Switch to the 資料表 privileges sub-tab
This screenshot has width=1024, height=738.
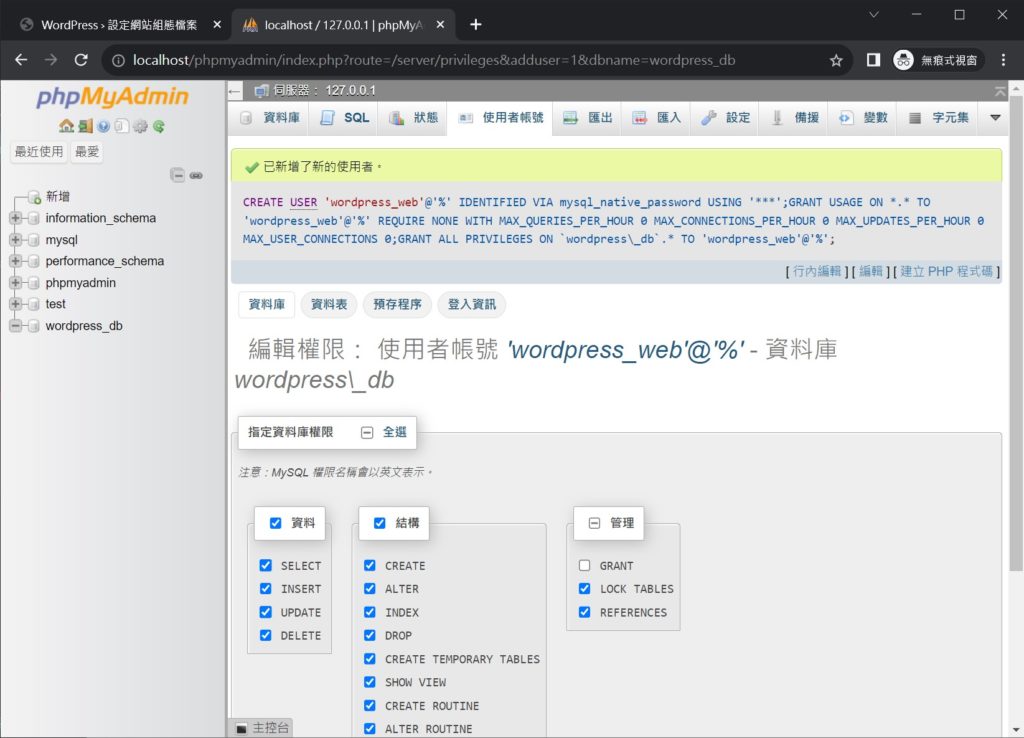tap(329, 304)
